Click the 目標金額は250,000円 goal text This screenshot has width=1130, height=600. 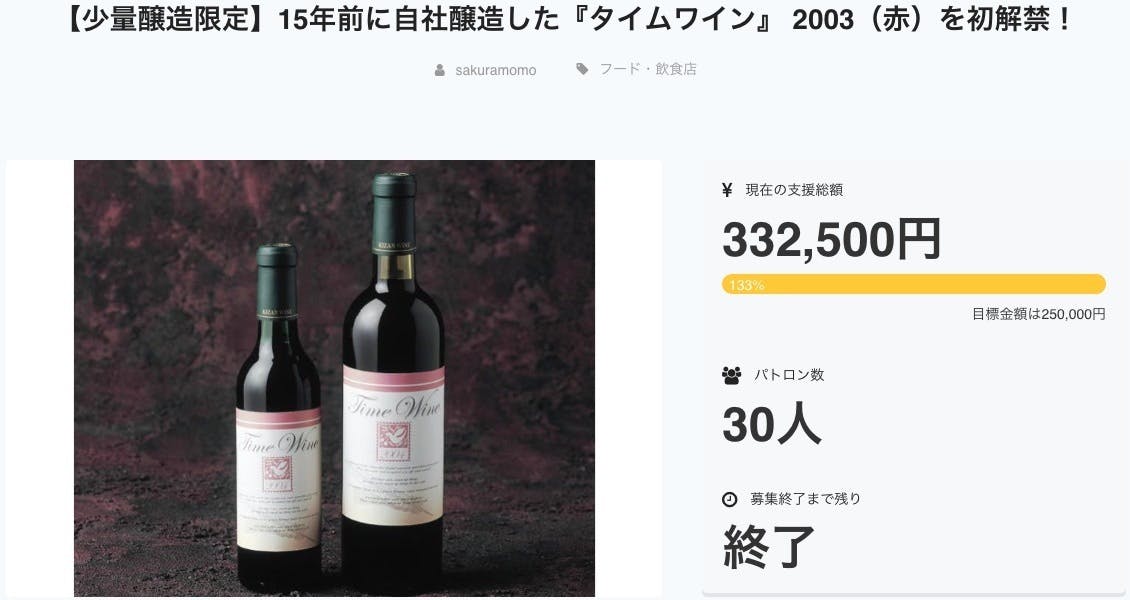(x=1038, y=314)
